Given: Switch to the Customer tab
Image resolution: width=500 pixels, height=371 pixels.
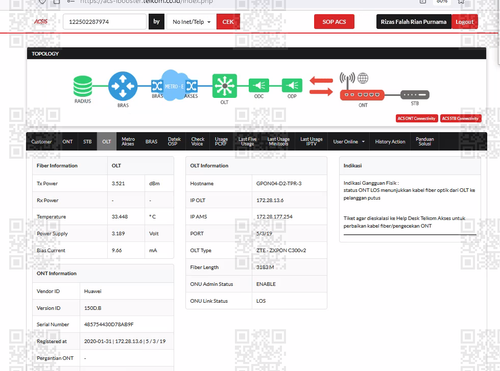Looking at the screenshot, I should pos(41,142).
